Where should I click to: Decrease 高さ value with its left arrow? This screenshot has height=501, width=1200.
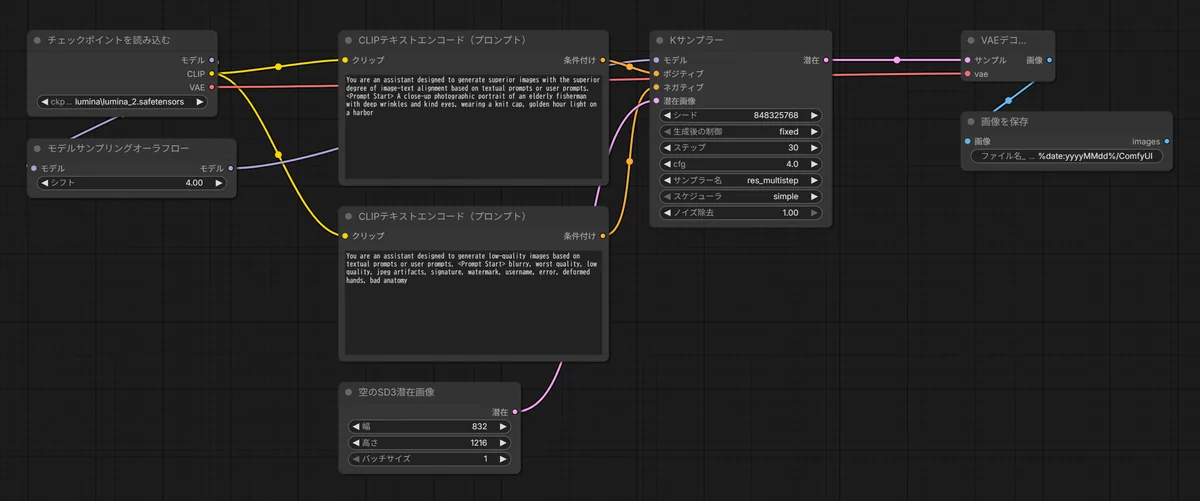point(356,442)
